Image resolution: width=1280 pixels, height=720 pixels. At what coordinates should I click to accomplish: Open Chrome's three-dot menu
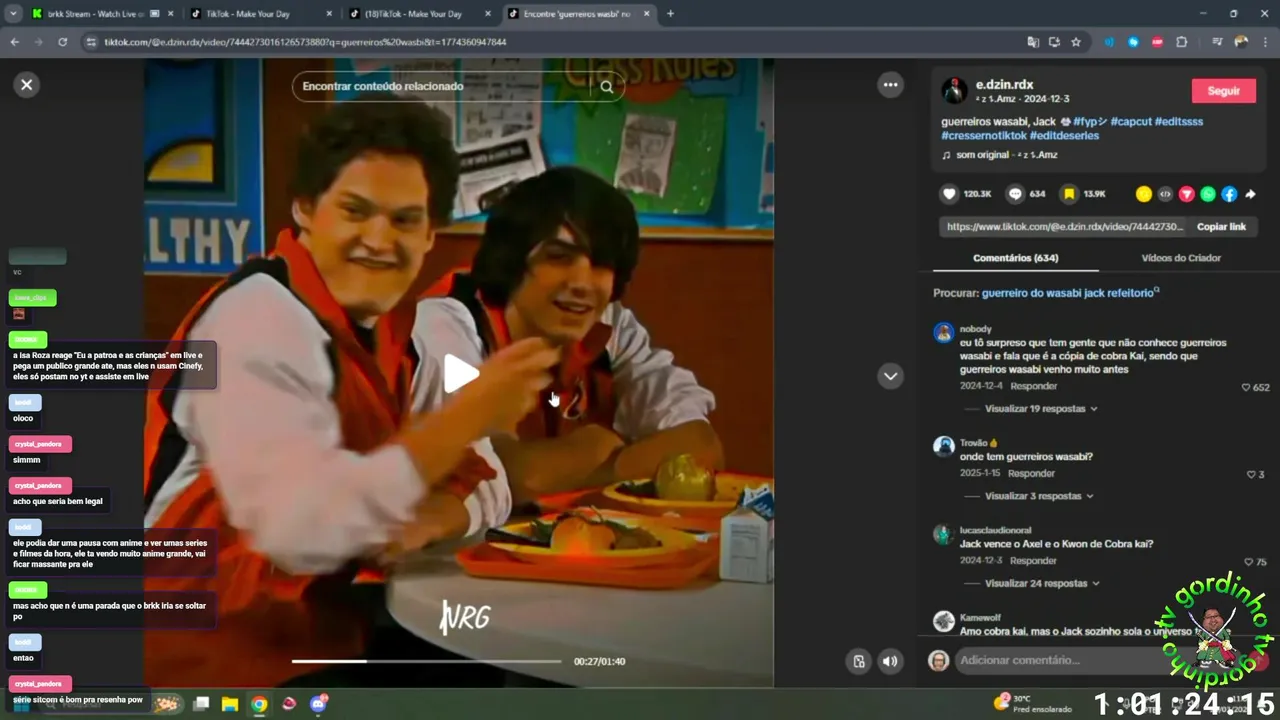(x=1266, y=42)
